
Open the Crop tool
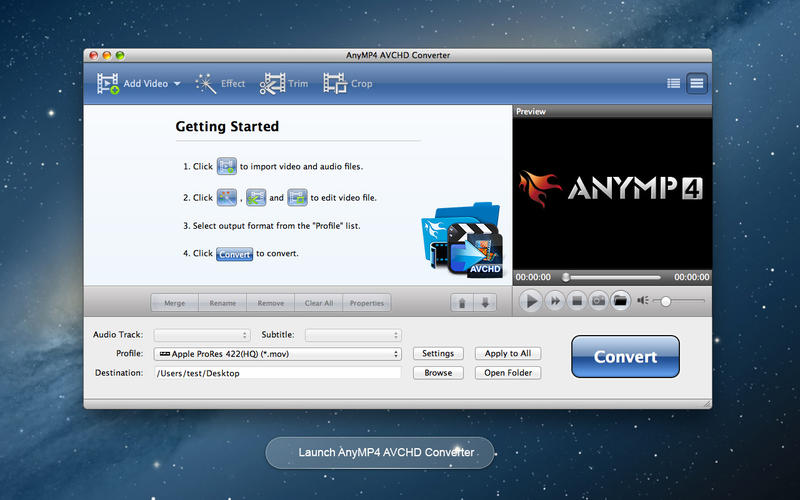tap(335, 83)
